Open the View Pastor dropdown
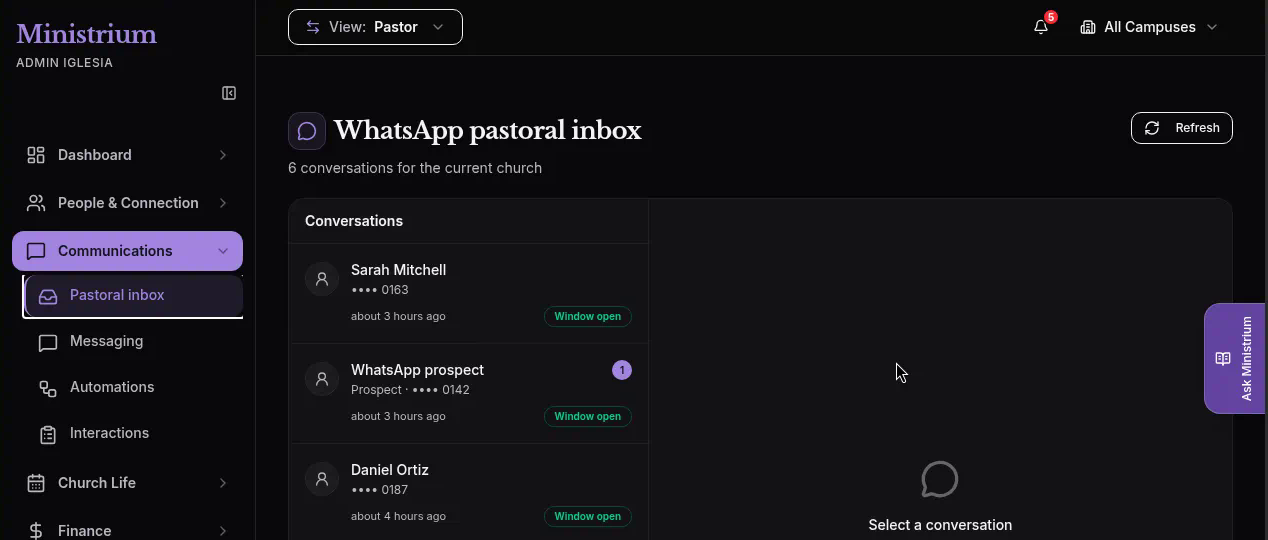Screen dimensions: 1268x540 [x=375, y=27]
